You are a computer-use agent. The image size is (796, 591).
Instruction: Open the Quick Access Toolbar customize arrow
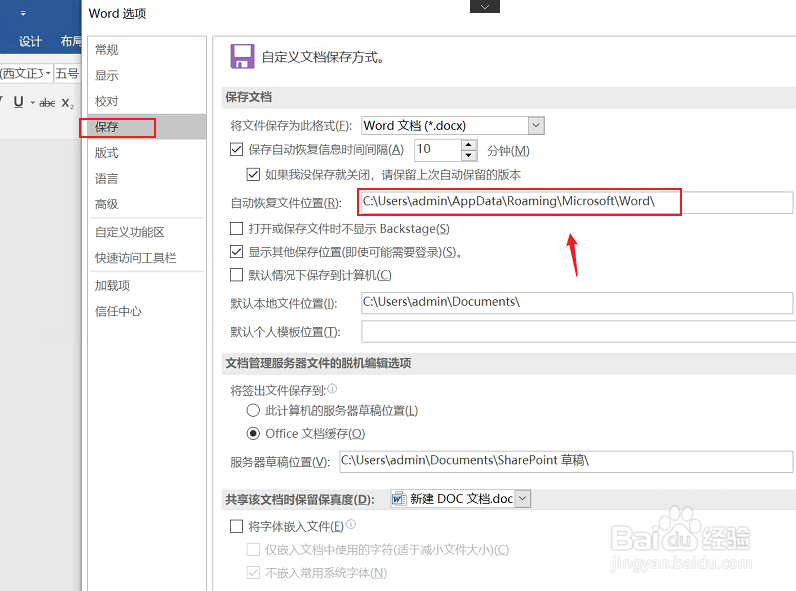tap(23, 14)
